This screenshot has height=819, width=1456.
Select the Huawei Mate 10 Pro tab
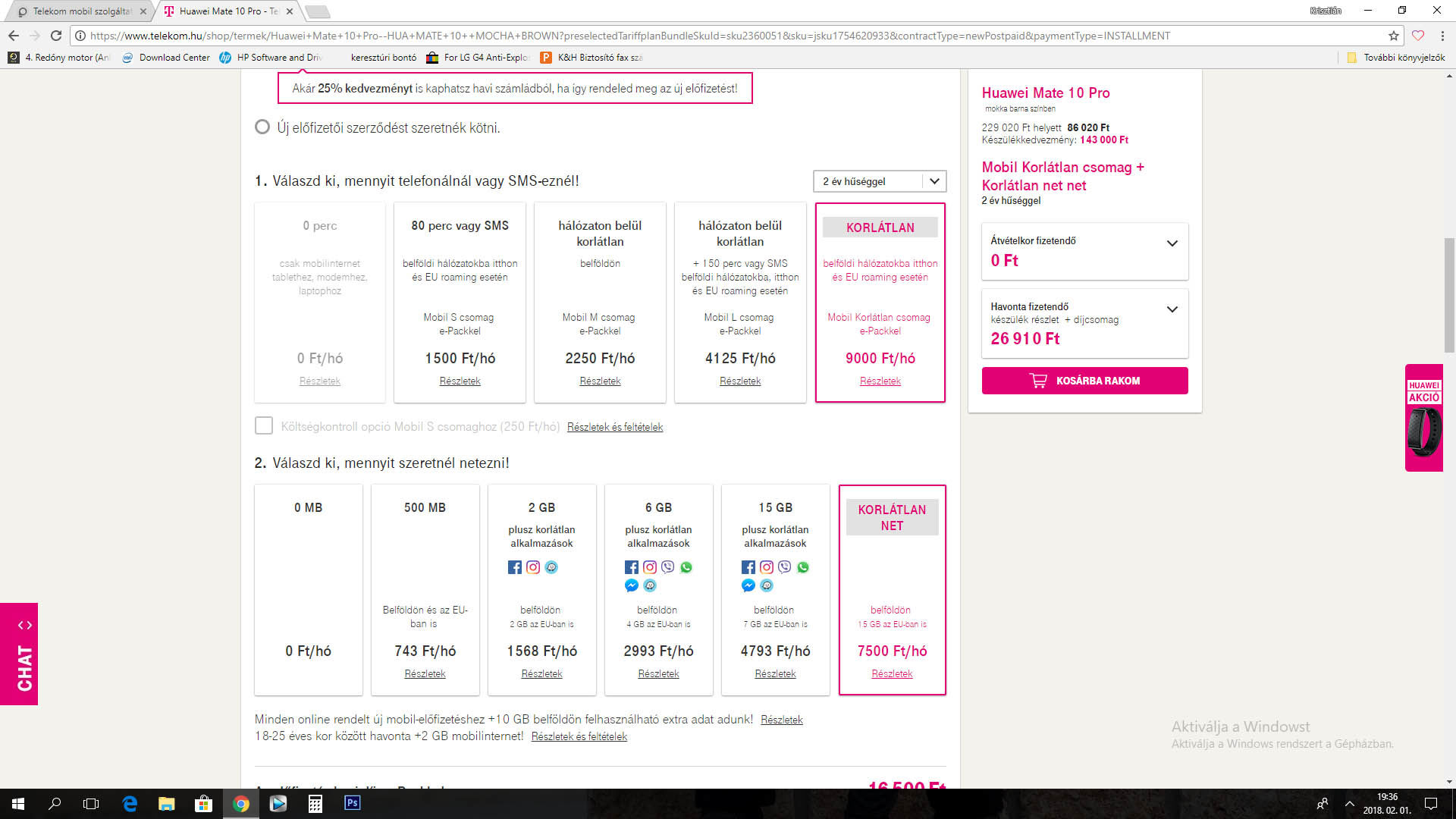click(229, 11)
